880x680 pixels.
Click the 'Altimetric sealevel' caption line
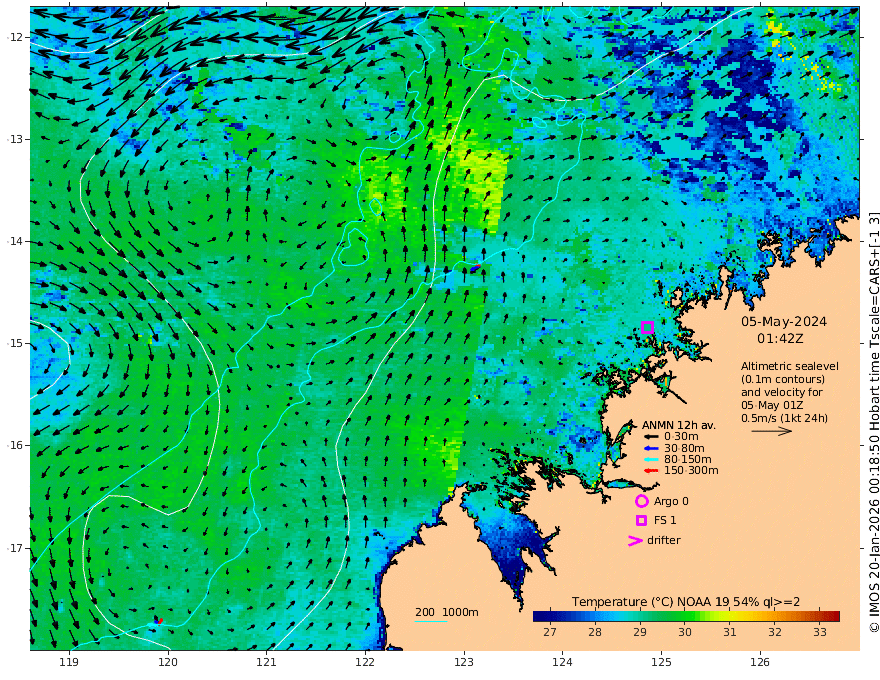[790, 366]
